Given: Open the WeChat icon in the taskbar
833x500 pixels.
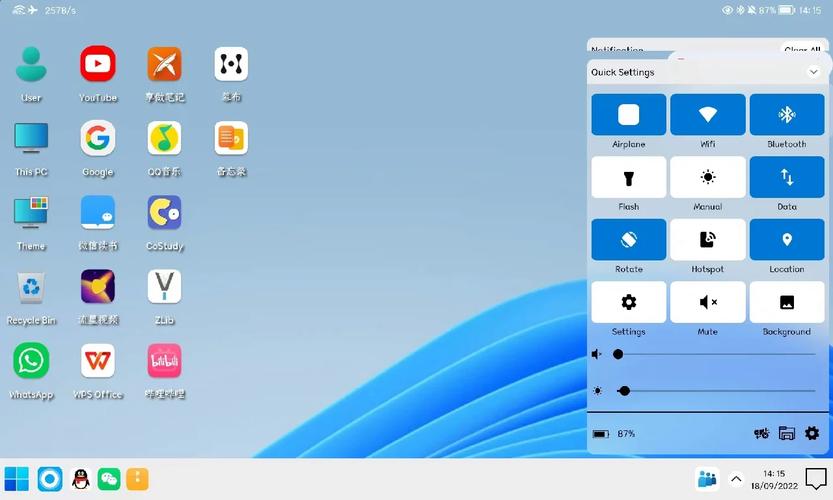Looking at the screenshot, I should (x=109, y=479).
